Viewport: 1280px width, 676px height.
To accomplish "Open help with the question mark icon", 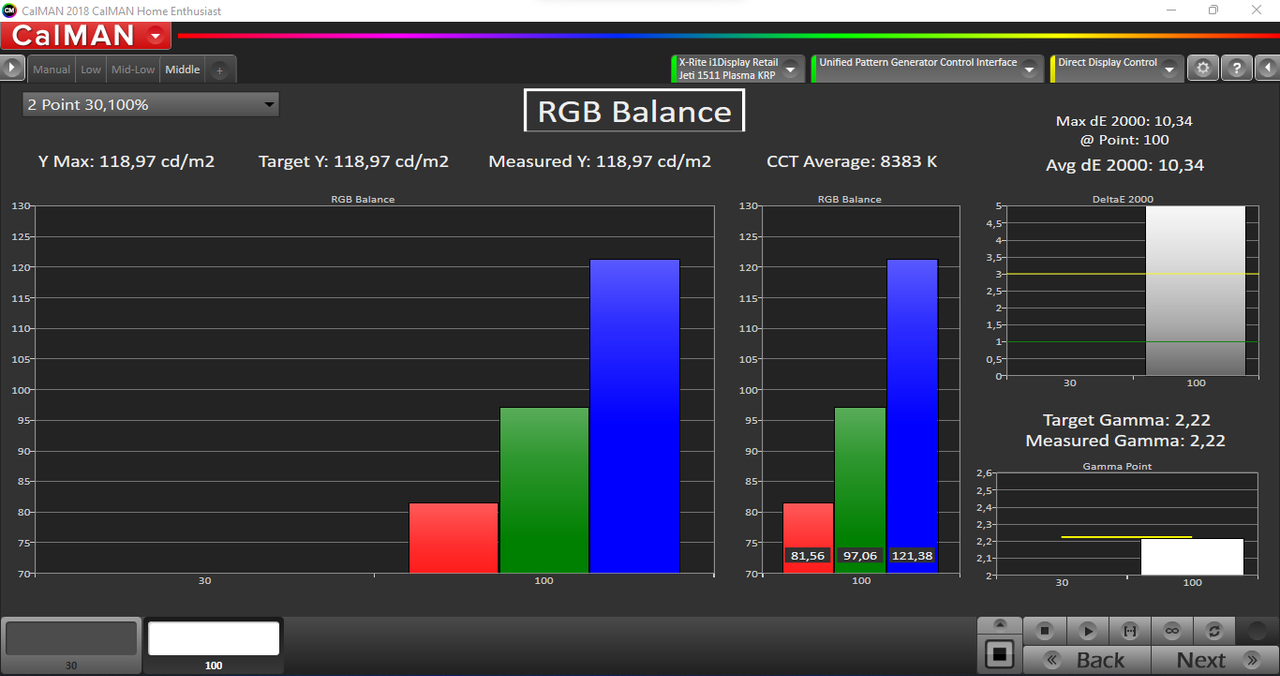I will (1237, 69).
